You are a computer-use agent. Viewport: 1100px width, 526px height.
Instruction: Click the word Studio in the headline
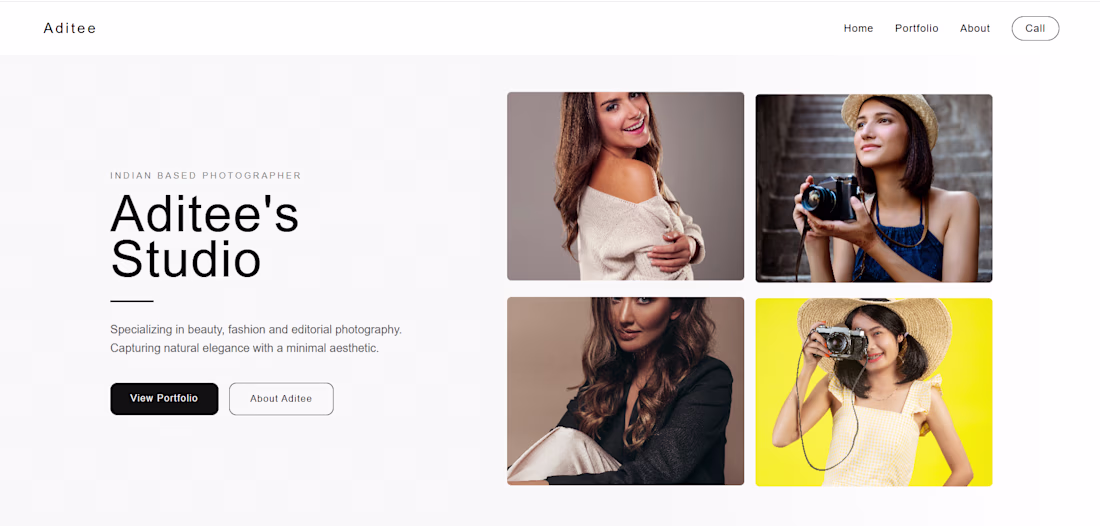point(186,259)
